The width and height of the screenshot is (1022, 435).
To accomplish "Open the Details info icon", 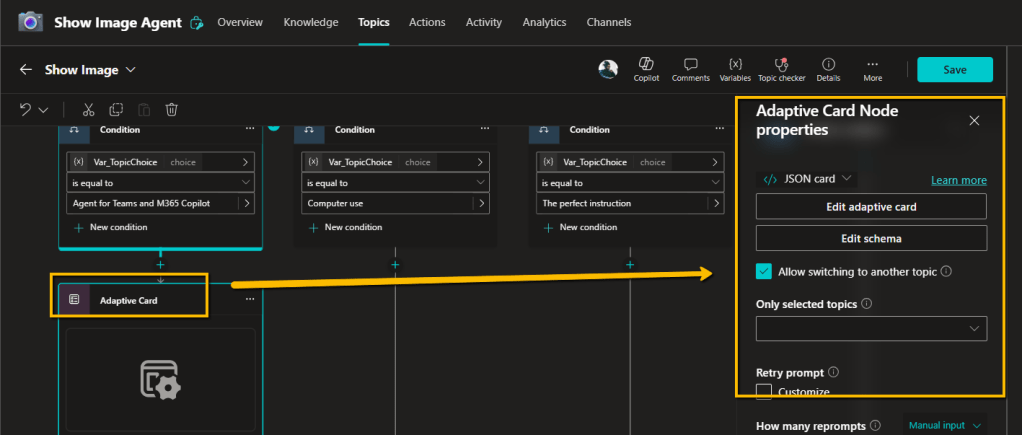I will point(828,64).
